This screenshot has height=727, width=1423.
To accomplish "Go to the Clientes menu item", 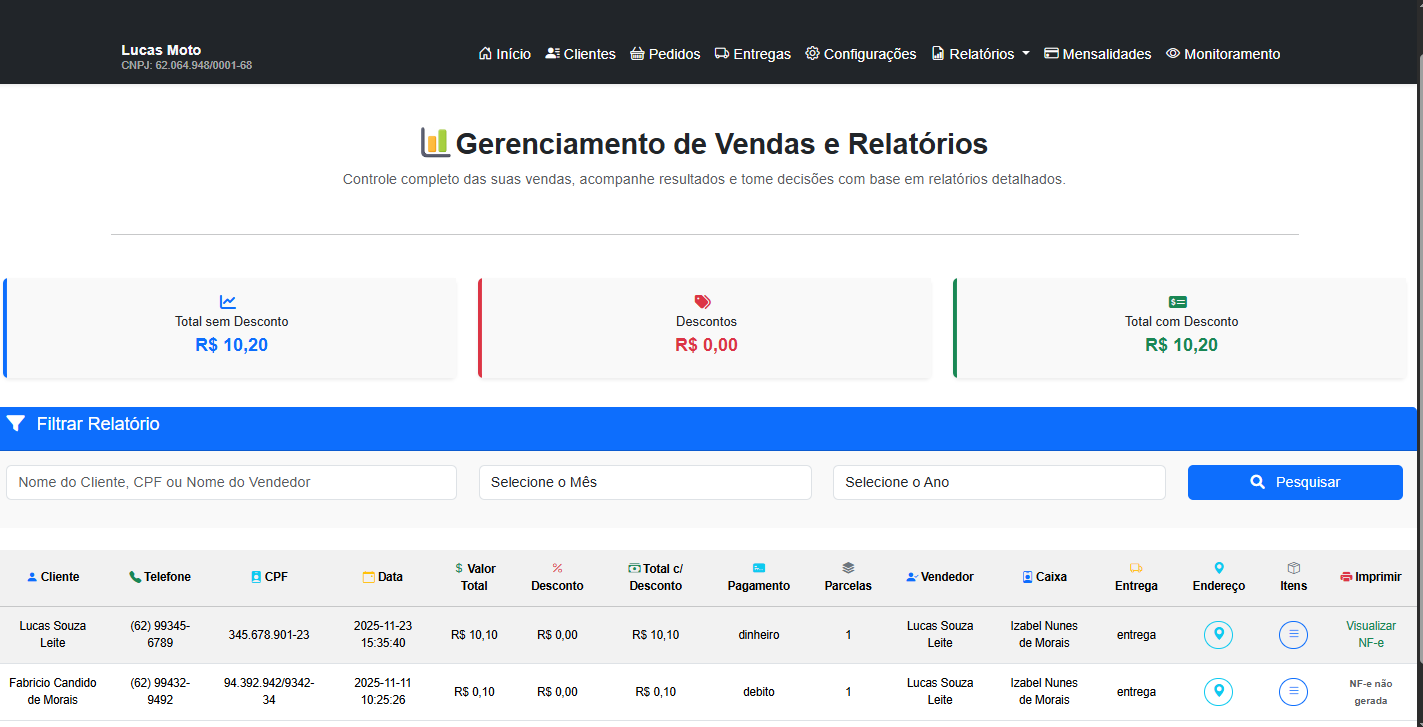I will 580,53.
